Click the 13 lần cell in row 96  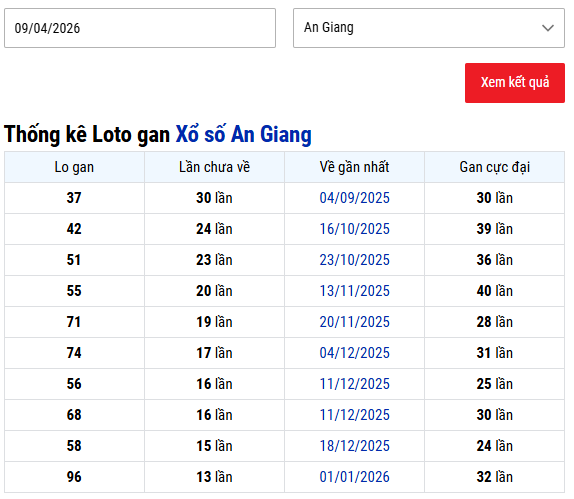(215, 477)
